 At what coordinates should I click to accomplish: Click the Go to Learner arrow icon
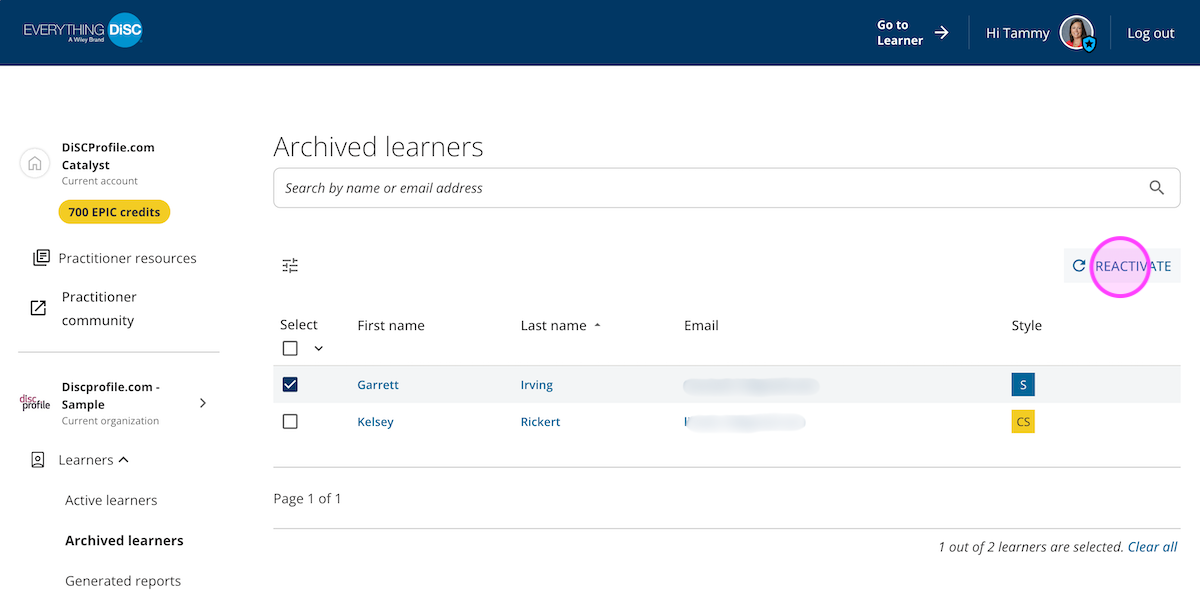942,33
